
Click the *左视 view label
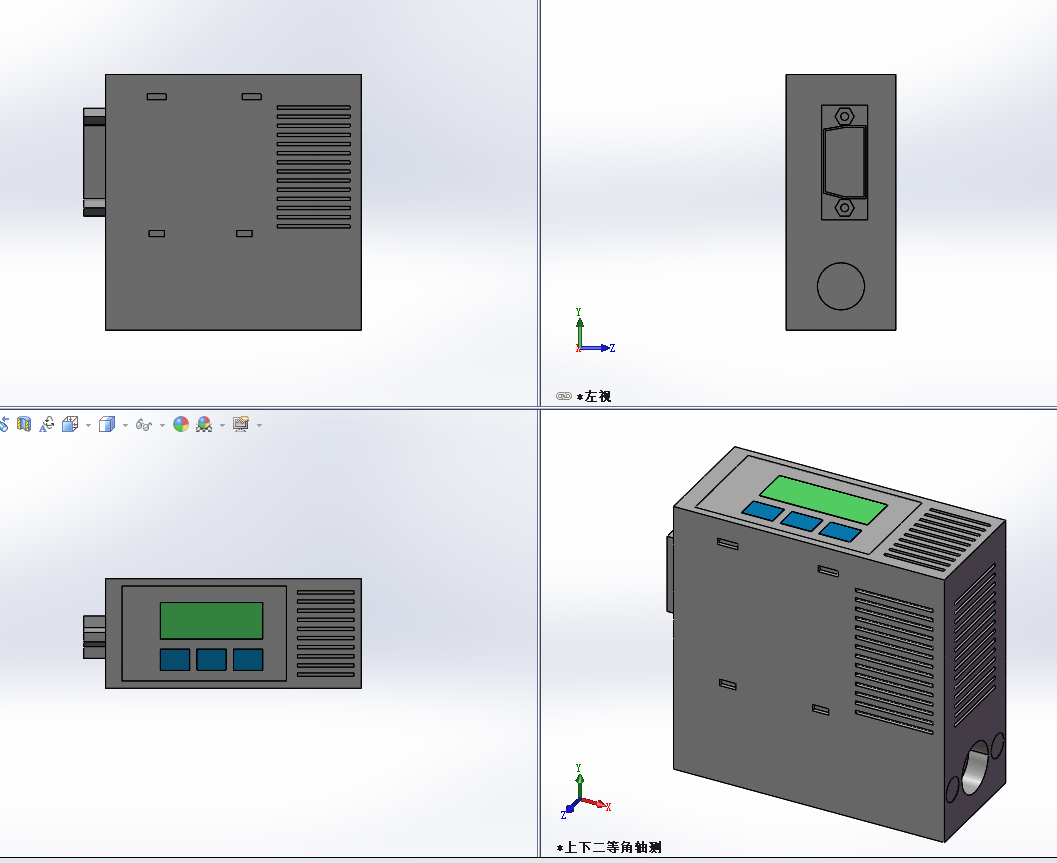point(594,396)
